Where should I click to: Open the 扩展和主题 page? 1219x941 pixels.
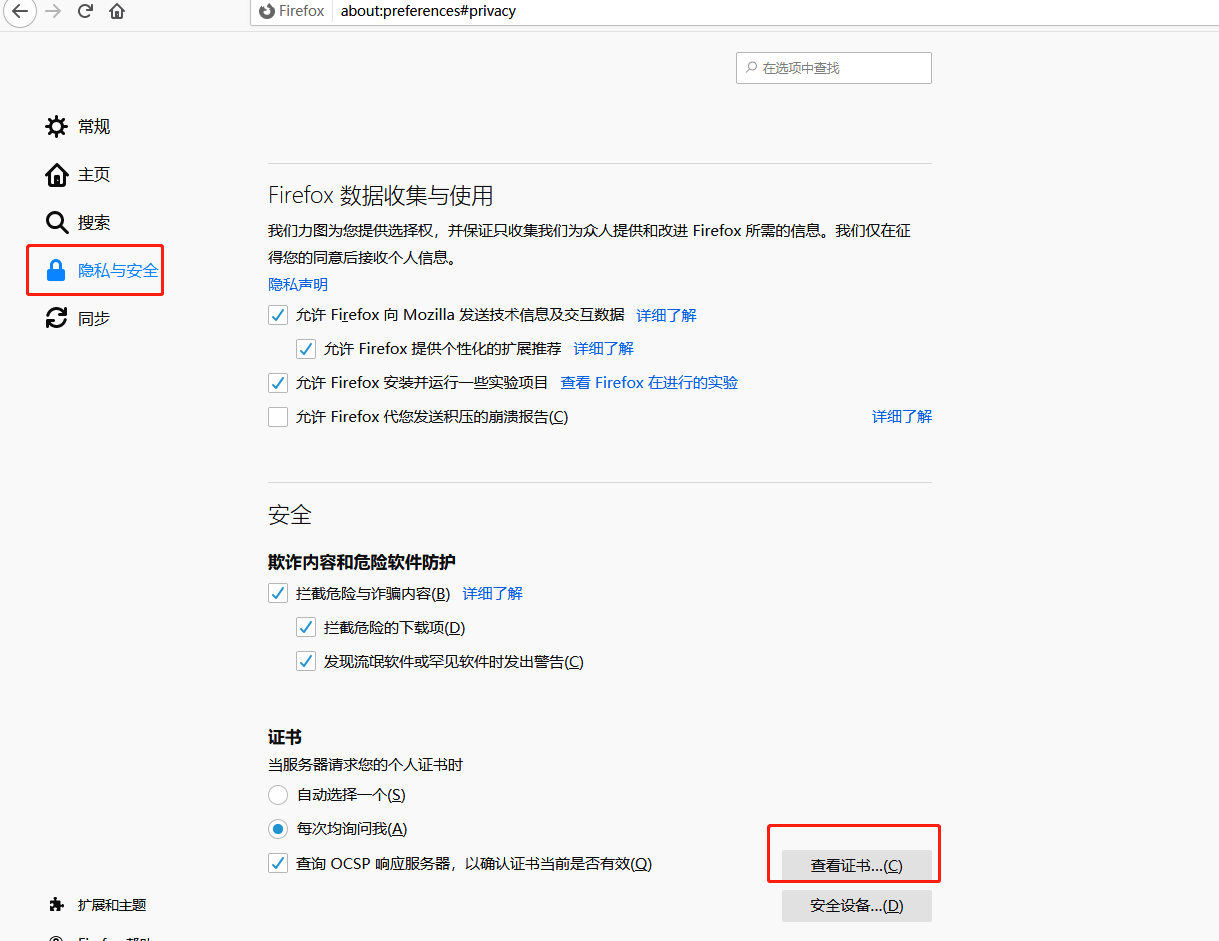tap(112, 905)
